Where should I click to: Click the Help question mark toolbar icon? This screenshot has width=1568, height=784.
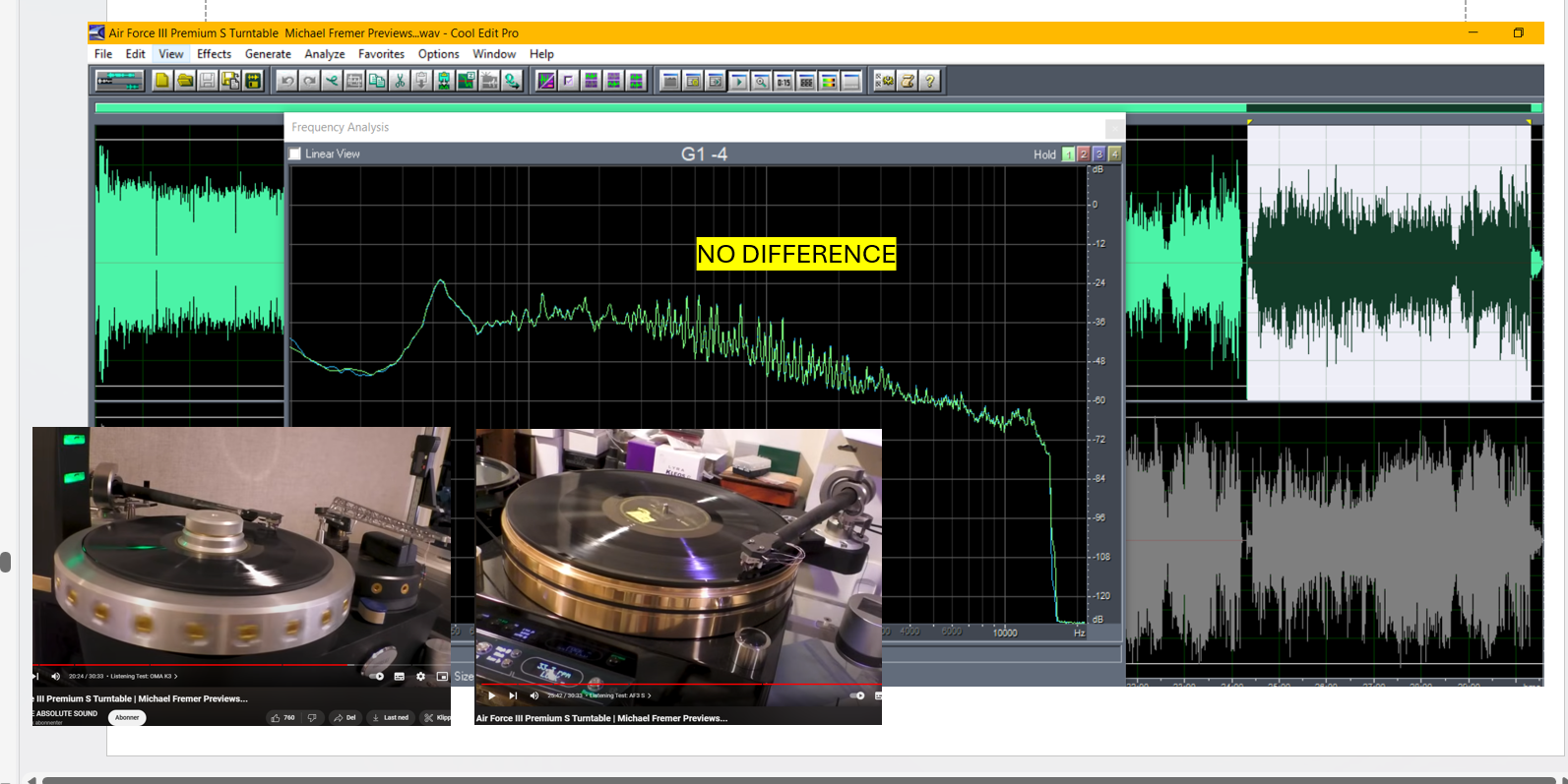930,81
